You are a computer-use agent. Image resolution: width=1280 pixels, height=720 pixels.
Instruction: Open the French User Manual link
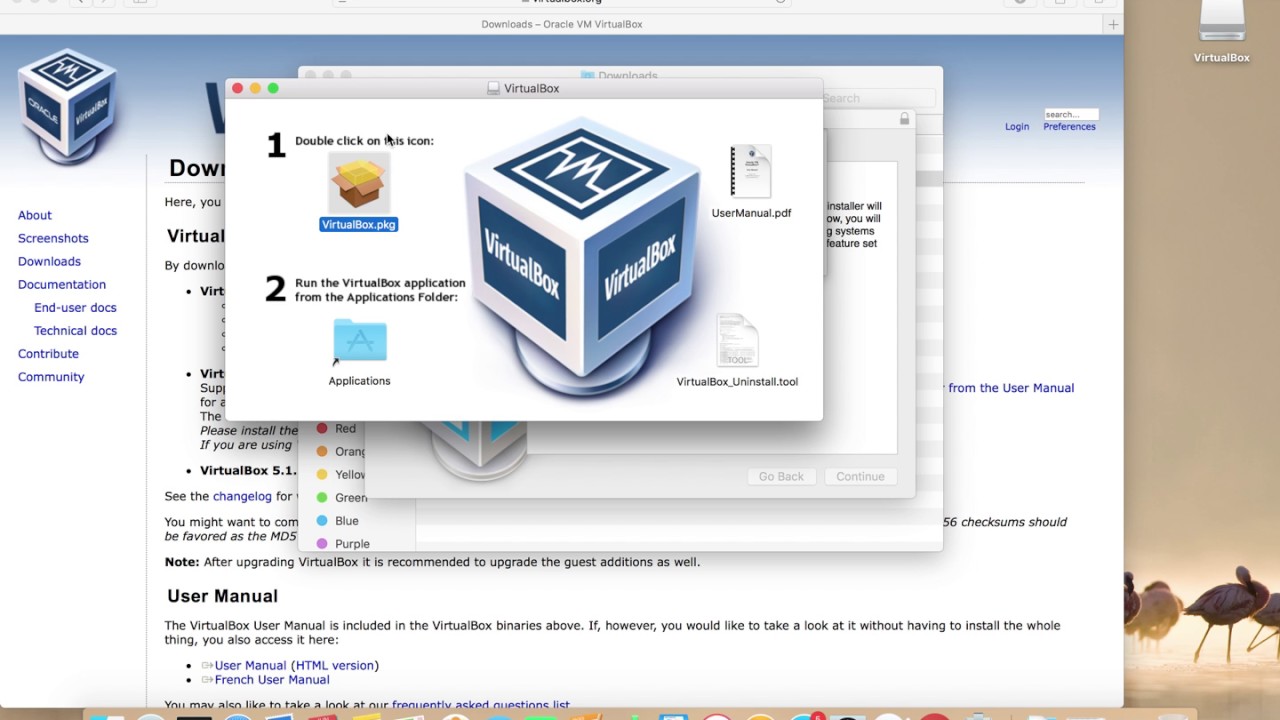pyautogui.click(x=272, y=680)
